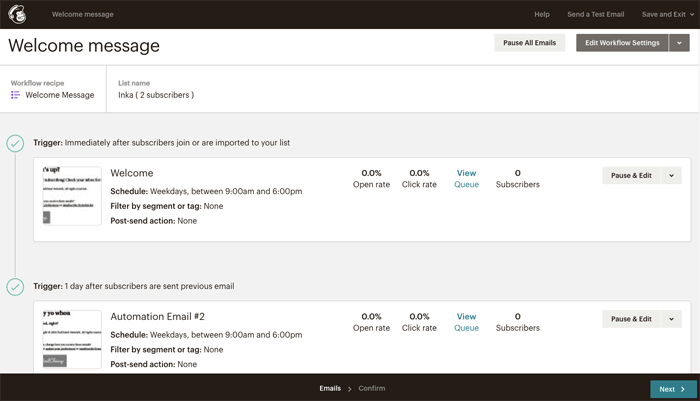Select the Confirm step in footer breadcrumb
The height and width of the screenshot is (401, 700).
[x=371, y=388]
